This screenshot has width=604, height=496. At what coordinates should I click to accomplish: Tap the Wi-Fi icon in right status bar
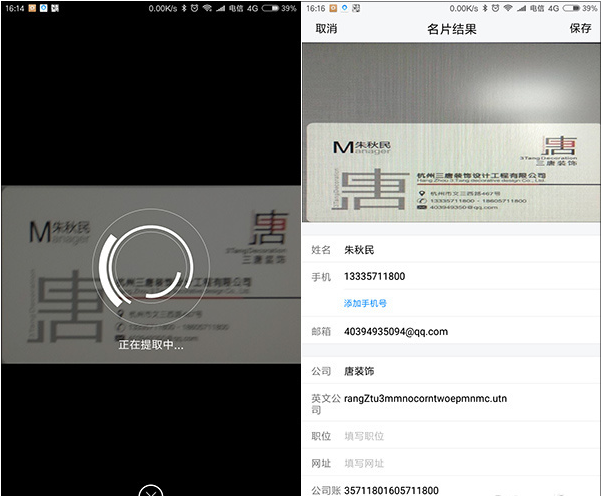(x=508, y=8)
